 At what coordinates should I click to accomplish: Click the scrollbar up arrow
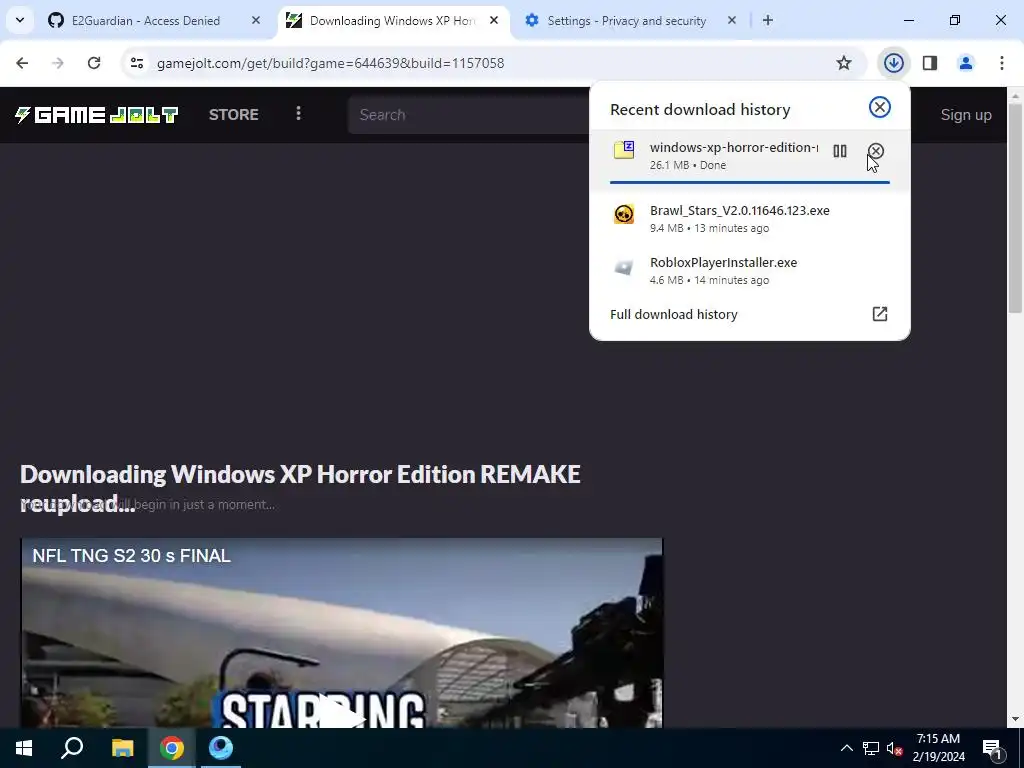point(1015,96)
